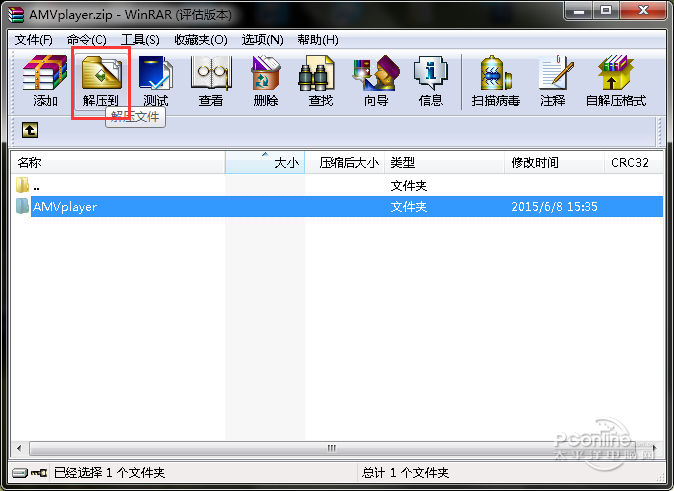The image size is (674, 491).
Task: Click the 2015/6/8 15:35 date cell
Action: click(x=554, y=207)
